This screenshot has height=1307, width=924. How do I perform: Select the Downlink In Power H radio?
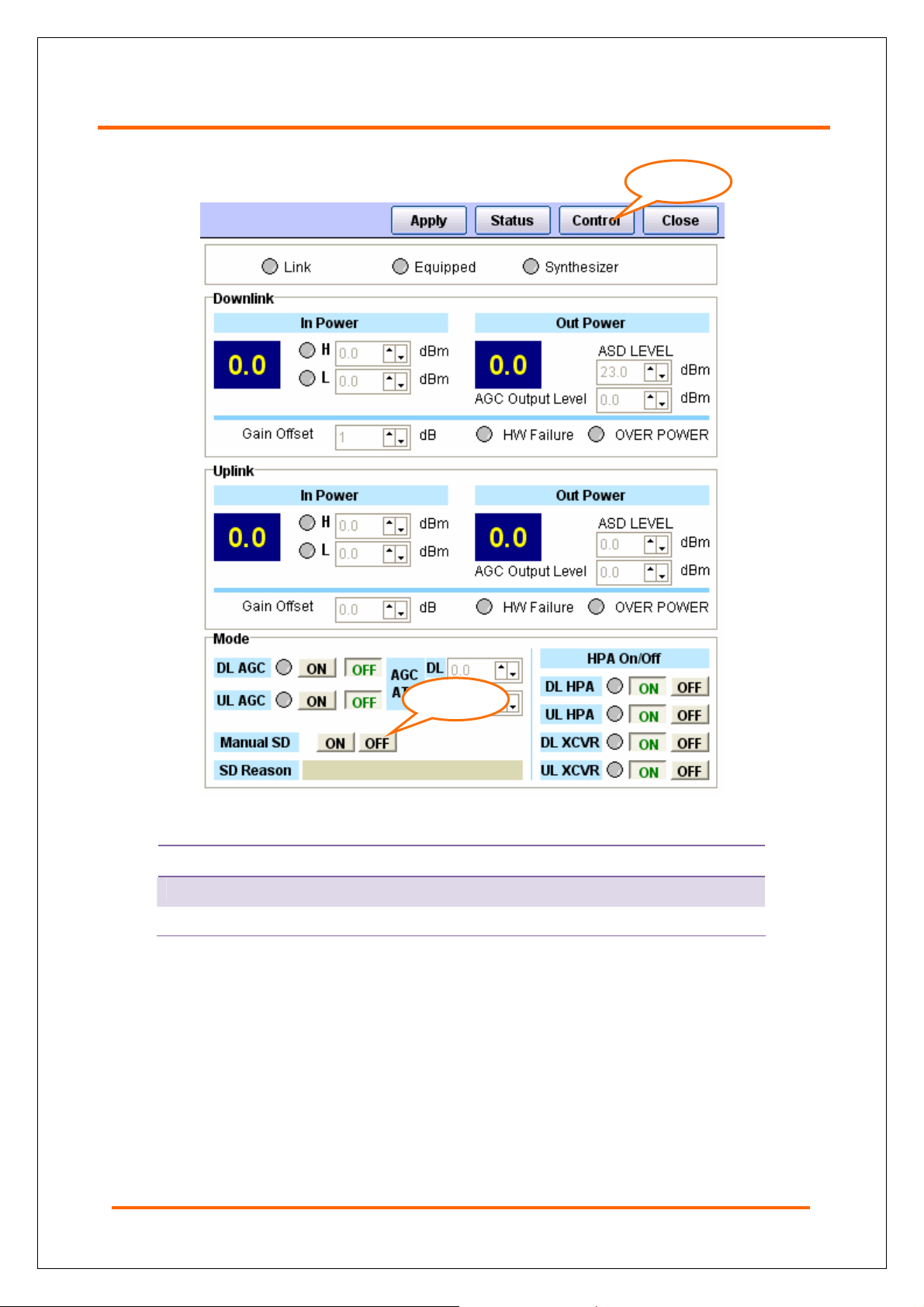[x=307, y=351]
